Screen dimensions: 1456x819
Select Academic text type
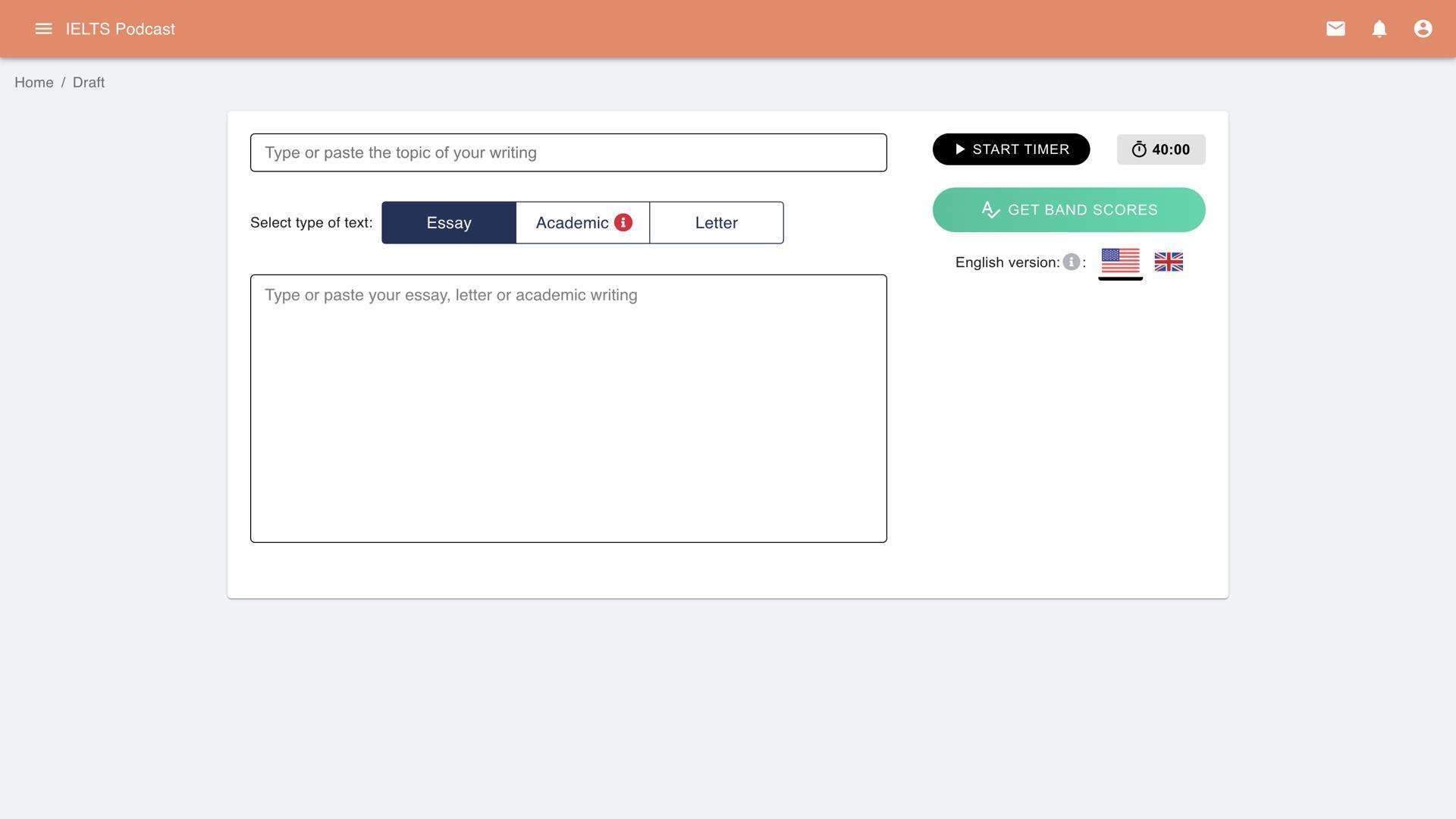[572, 223]
